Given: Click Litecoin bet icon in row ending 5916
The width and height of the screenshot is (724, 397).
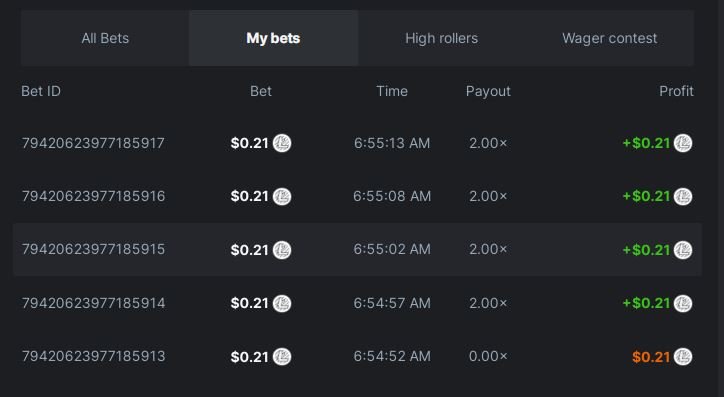Looking at the screenshot, I should coord(282,197).
